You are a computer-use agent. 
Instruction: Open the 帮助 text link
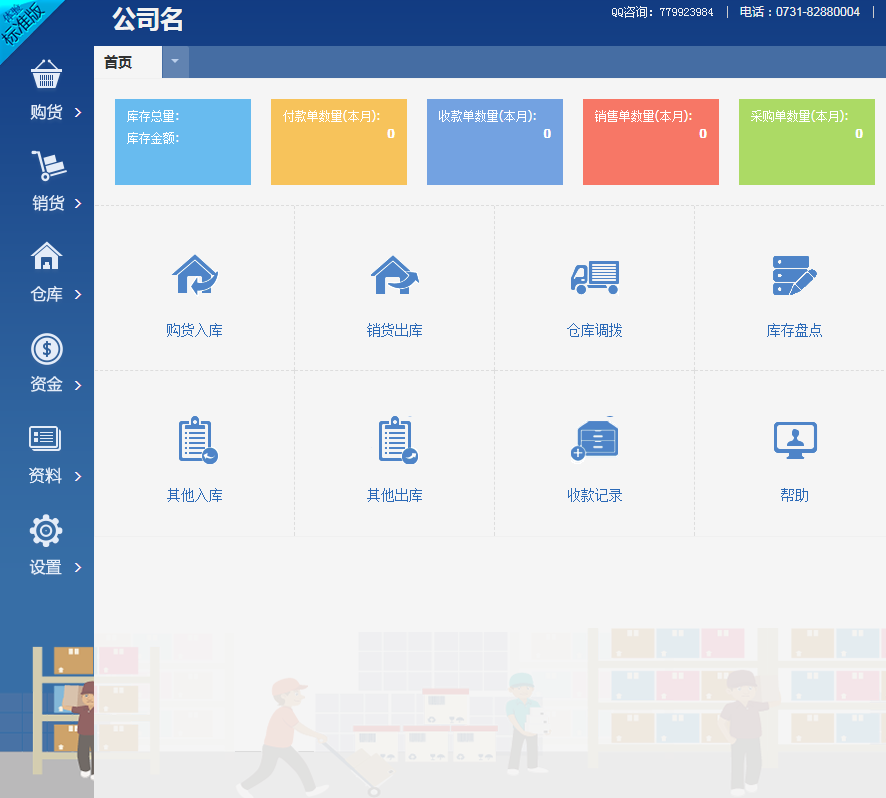(x=794, y=495)
